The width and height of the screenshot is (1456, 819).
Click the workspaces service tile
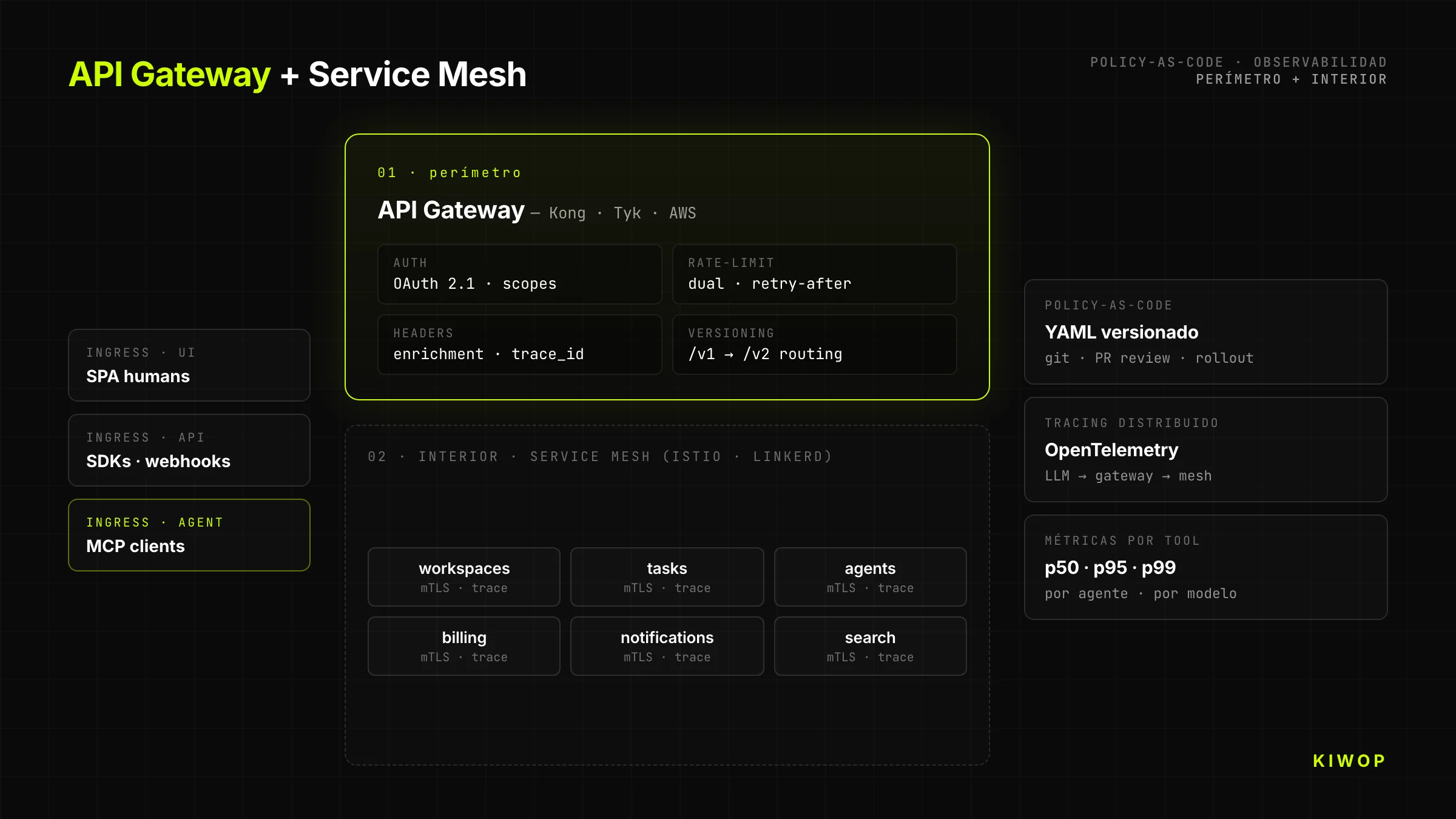pyautogui.click(x=463, y=576)
